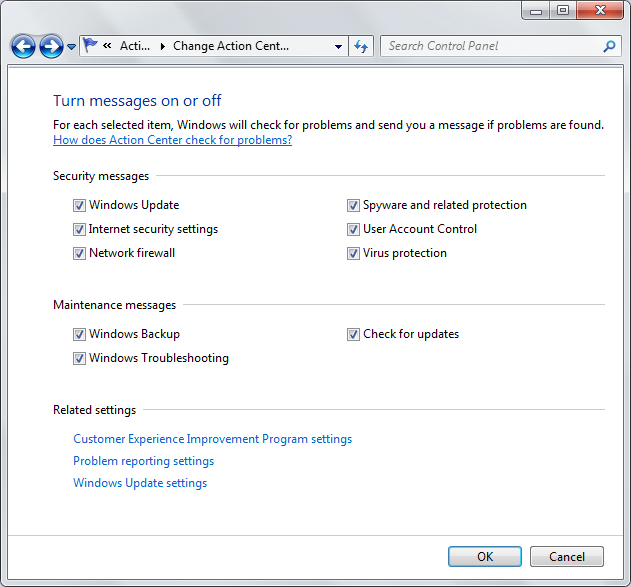
Task: Click the 'Maintenance messages' section label
Action: 115,305
